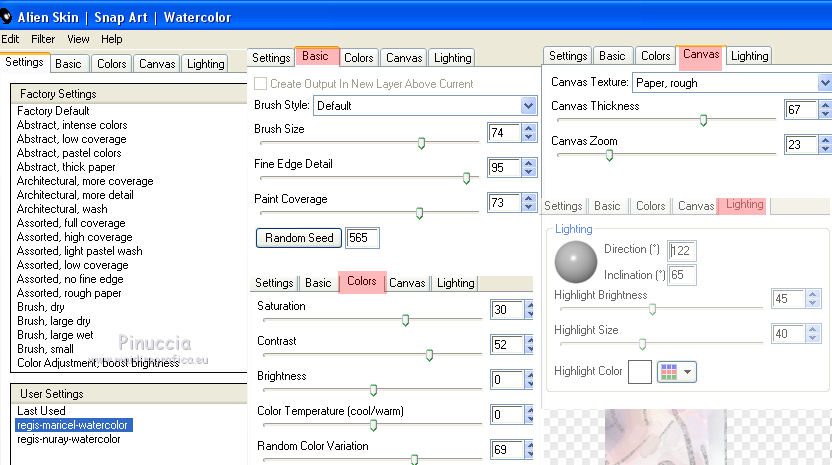This screenshot has width=832, height=465.
Task: Decrease Highlight Size with down arrow
Action: click(812, 338)
